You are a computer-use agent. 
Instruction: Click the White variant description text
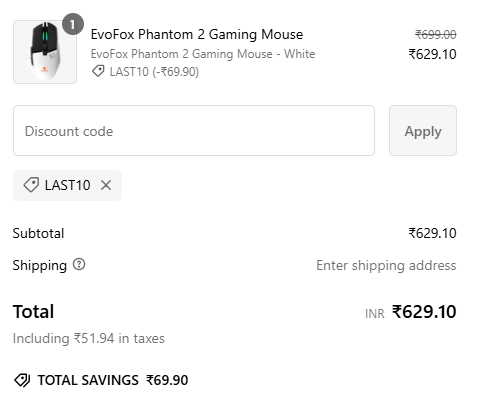tap(203, 54)
